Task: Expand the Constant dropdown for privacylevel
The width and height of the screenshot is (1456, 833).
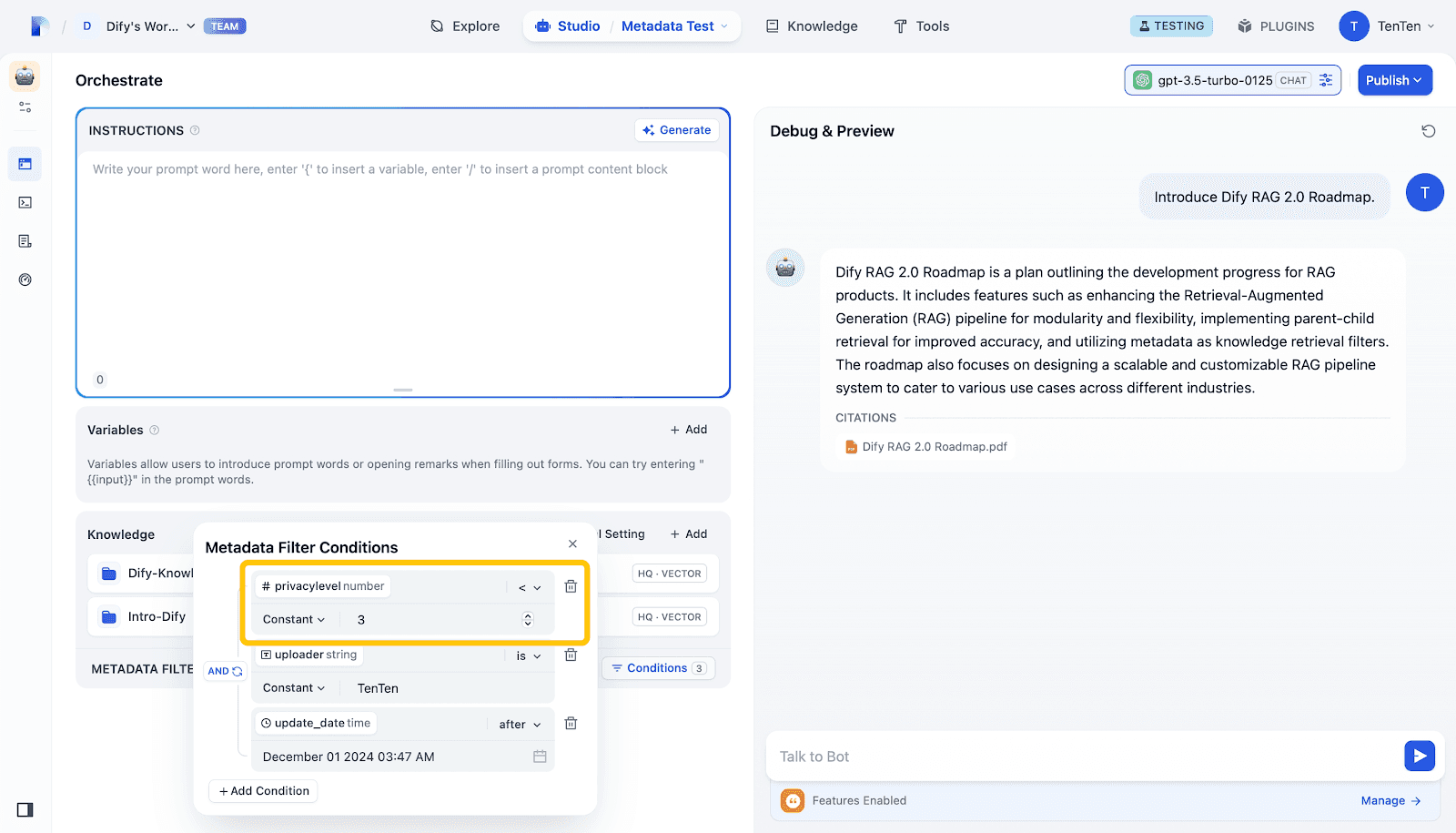Action: (x=293, y=620)
